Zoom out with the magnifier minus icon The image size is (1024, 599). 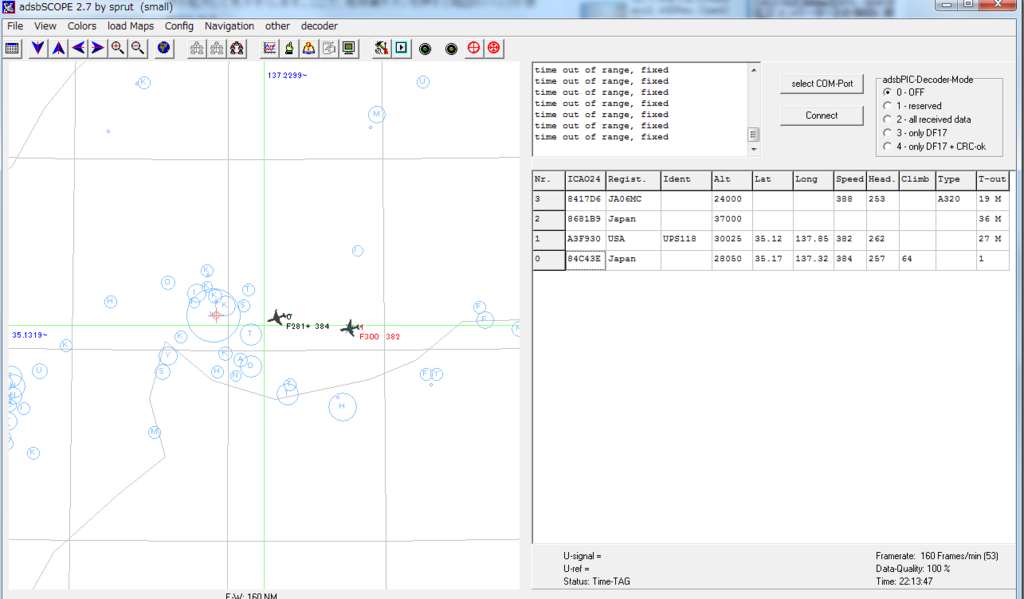click(x=137, y=48)
